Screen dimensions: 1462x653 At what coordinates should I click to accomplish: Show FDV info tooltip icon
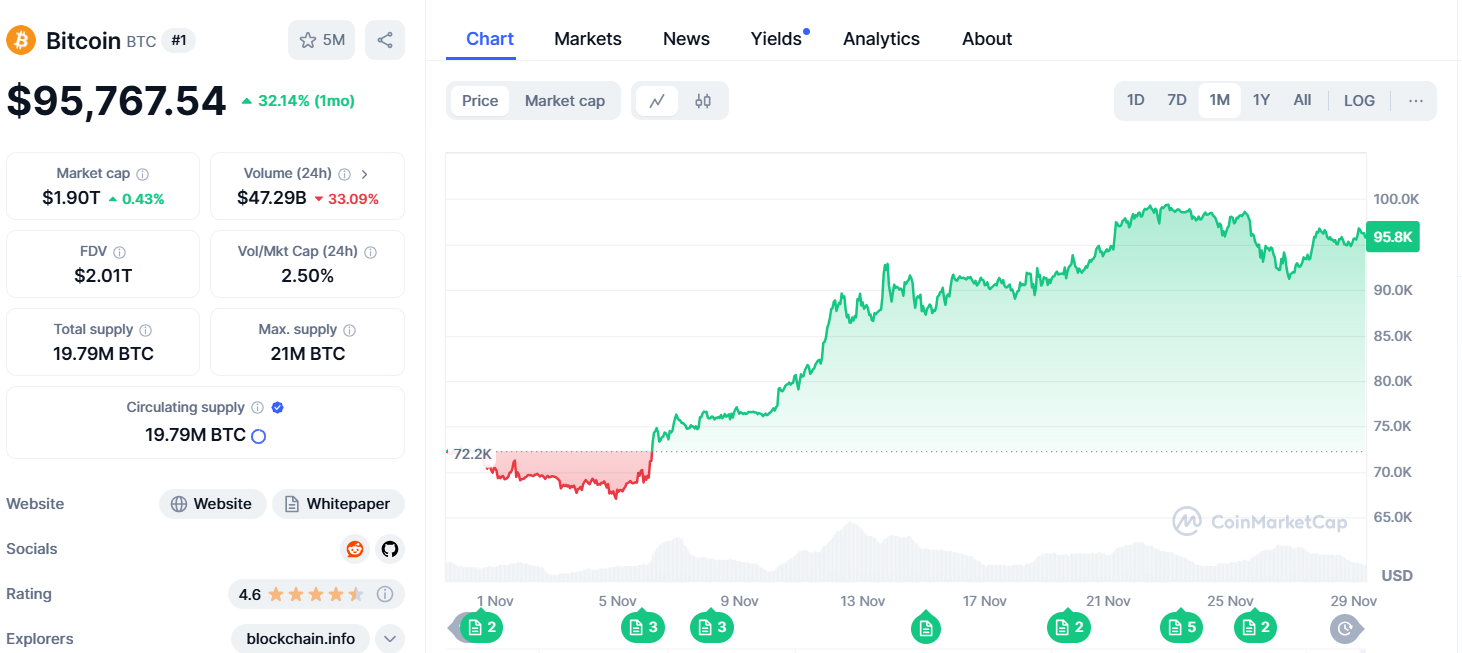pos(120,252)
